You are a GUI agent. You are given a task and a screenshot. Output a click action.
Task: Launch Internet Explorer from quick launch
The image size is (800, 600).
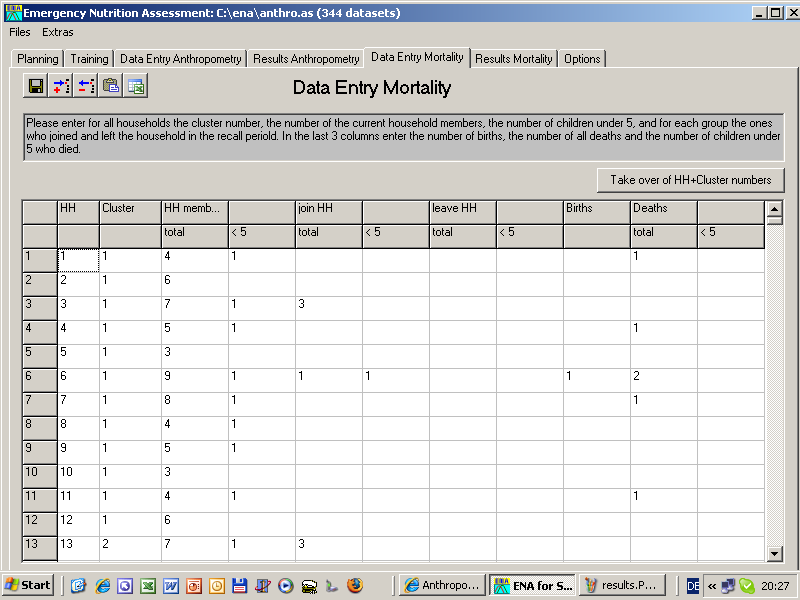(x=102, y=586)
